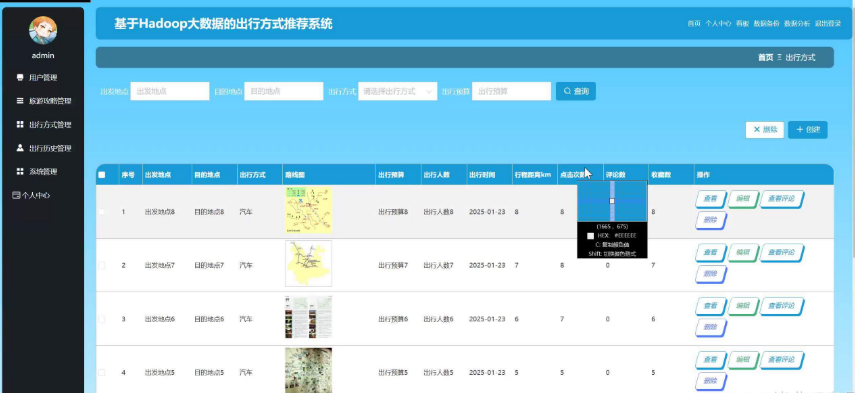Click 查看评论 for row 出发地点7
This screenshot has width=855, height=393.
(x=782, y=253)
